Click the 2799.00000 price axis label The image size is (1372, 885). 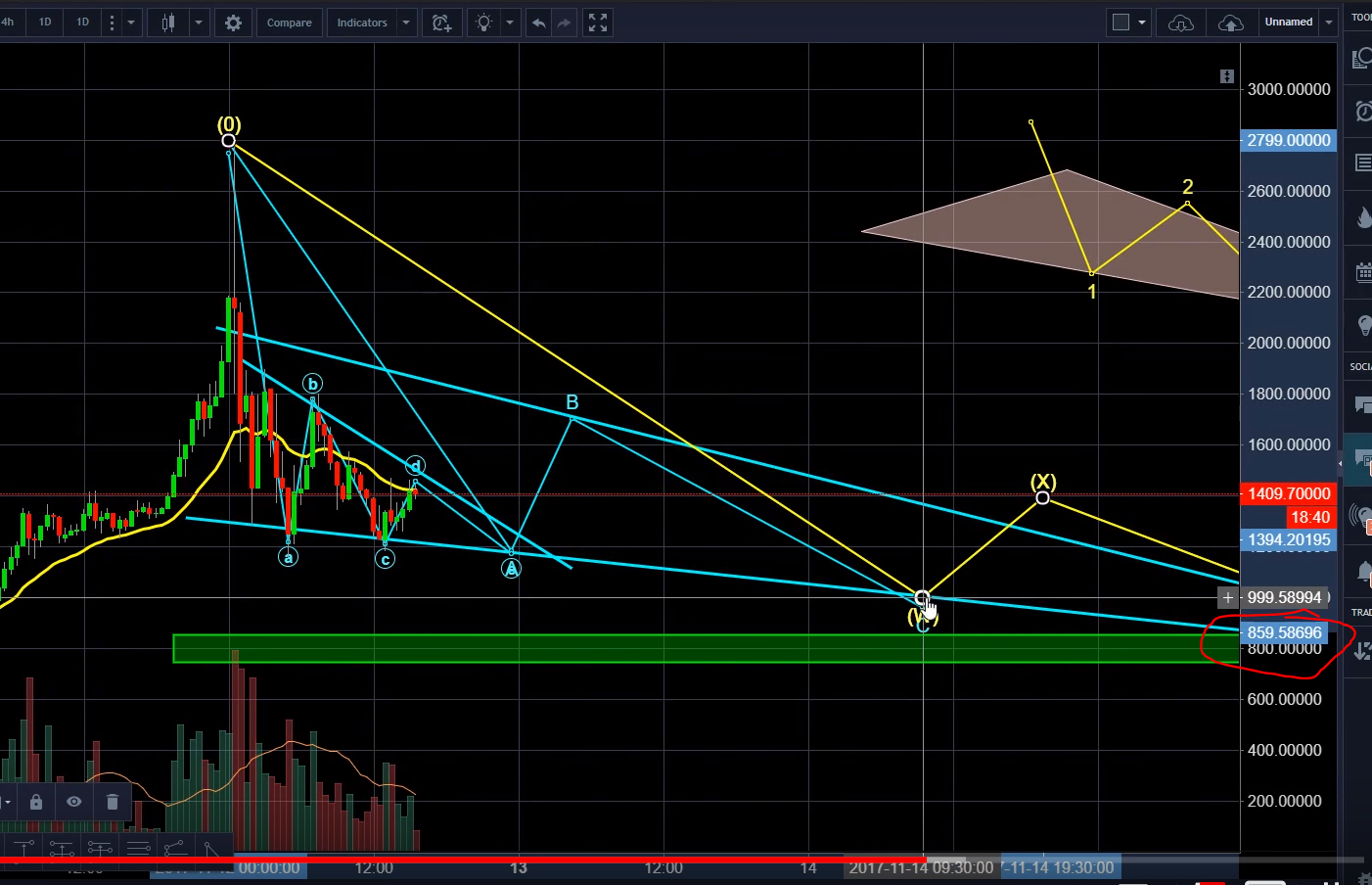[x=1289, y=140]
